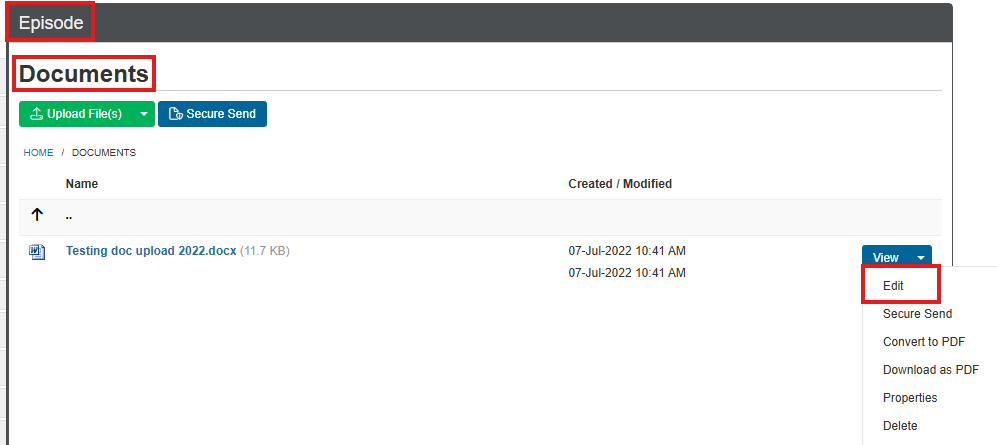Click the lock document icon on Secure Send
This screenshot has width=997, height=445.
point(175,114)
